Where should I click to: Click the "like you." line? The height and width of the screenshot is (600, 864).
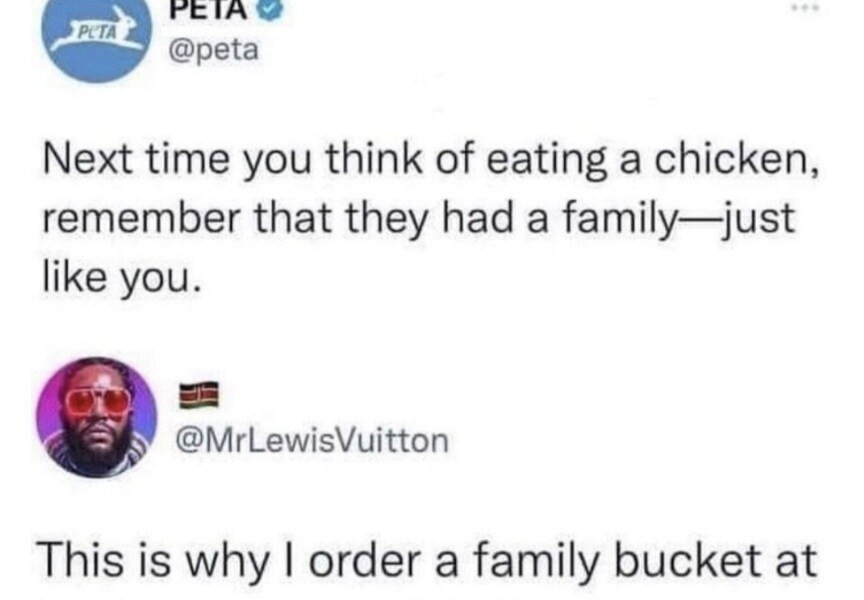[122, 278]
